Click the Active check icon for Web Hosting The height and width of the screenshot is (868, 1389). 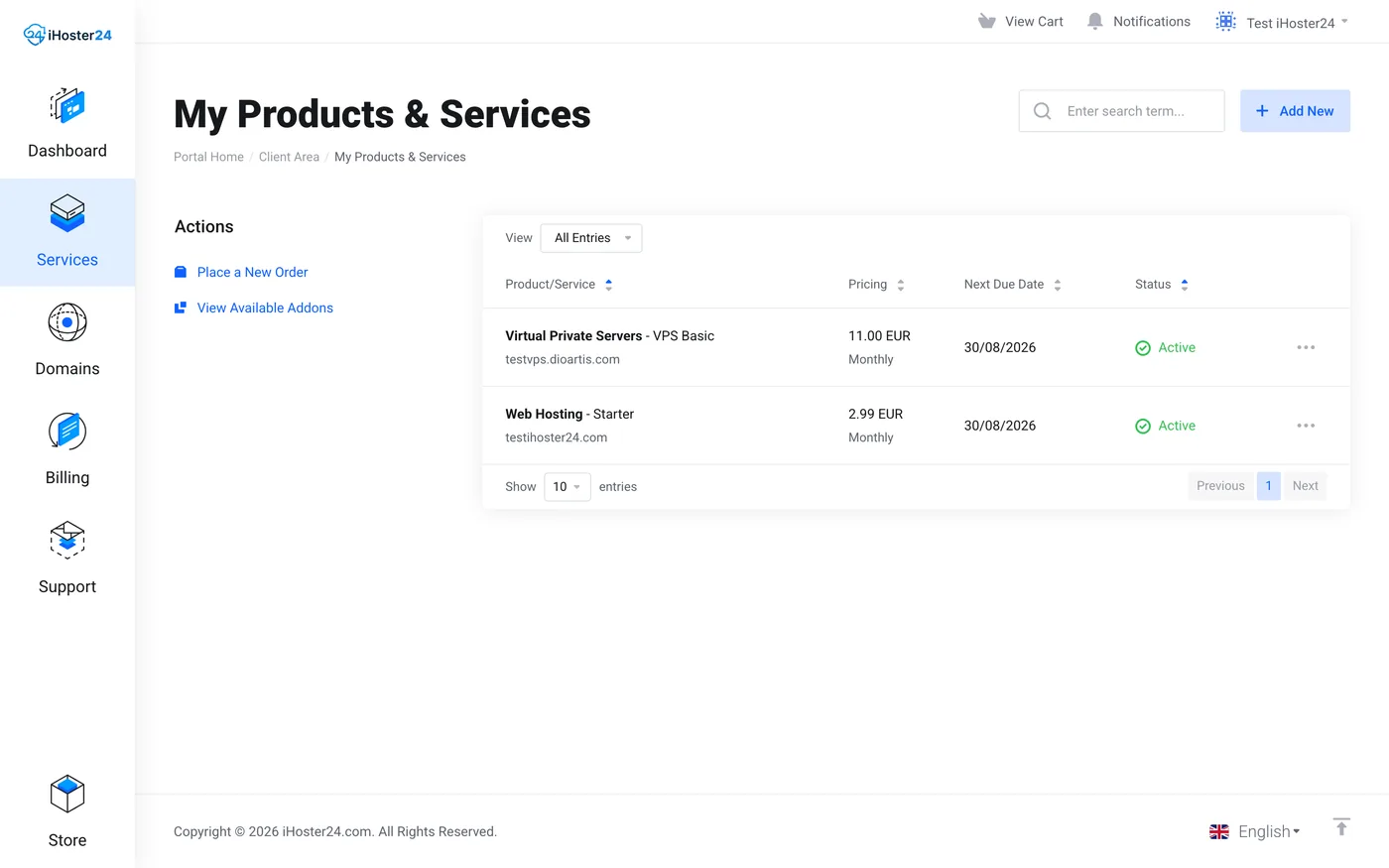point(1143,426)
